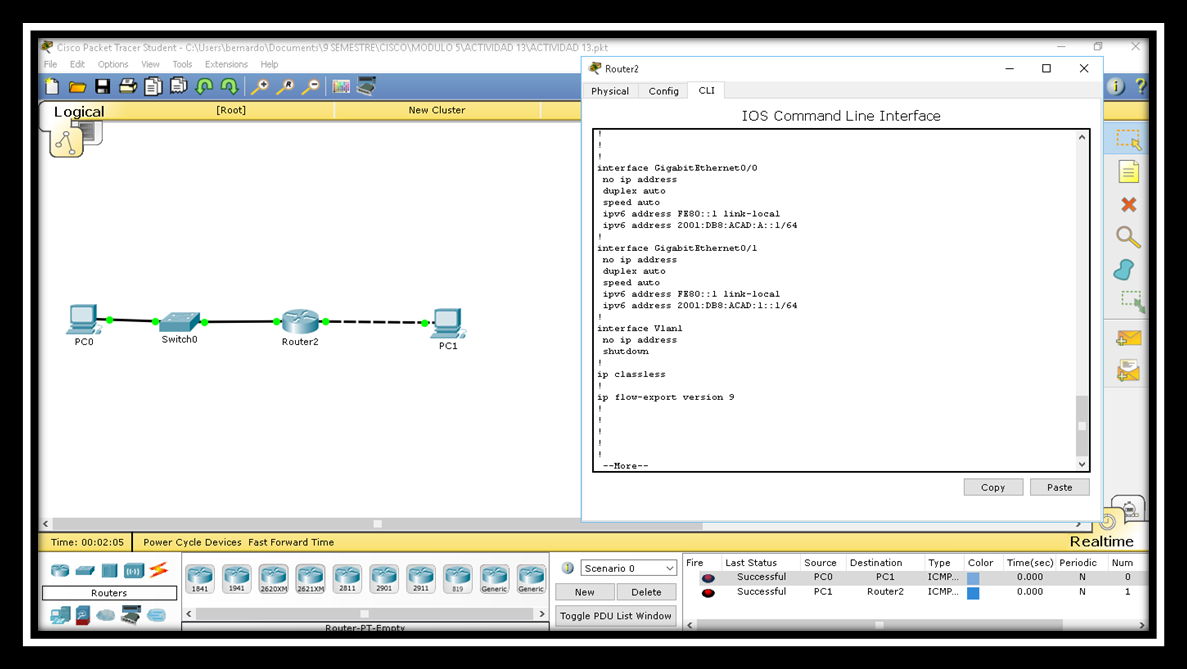1187x669 pixels.
Task: Click the green Undo arrow
Action: tap(204, 86)
